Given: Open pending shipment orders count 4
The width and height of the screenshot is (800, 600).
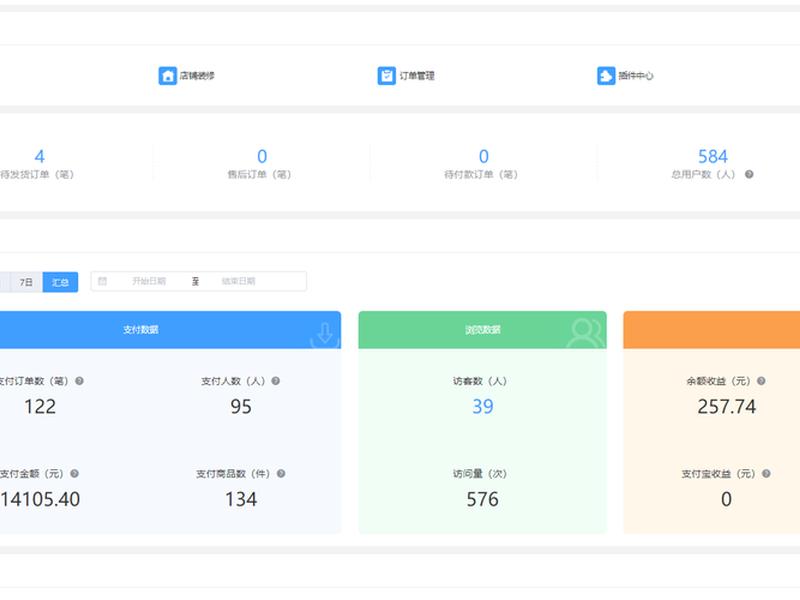Looking at the screenshot, I should pyautogui.click(x=39, y=156).
